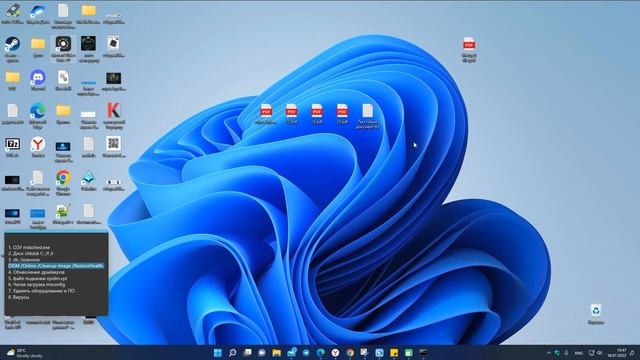Image resolution: width=640 pixels, height=360 pixels.
Task: Click note line '2. Диск chkdsk C: /f /r'
Action: pos(31,253)
